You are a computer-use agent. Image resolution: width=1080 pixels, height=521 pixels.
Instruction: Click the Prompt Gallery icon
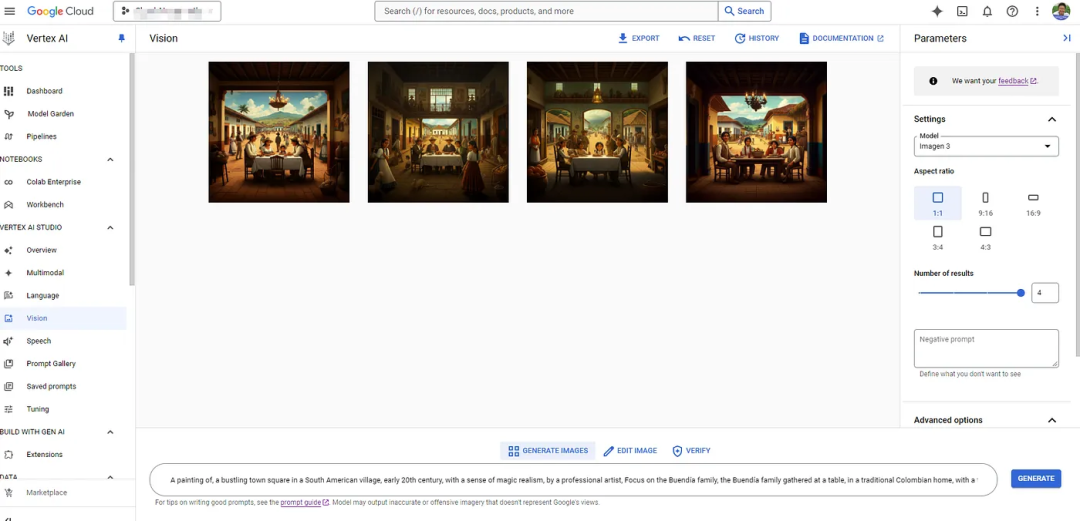coord(8,364)
